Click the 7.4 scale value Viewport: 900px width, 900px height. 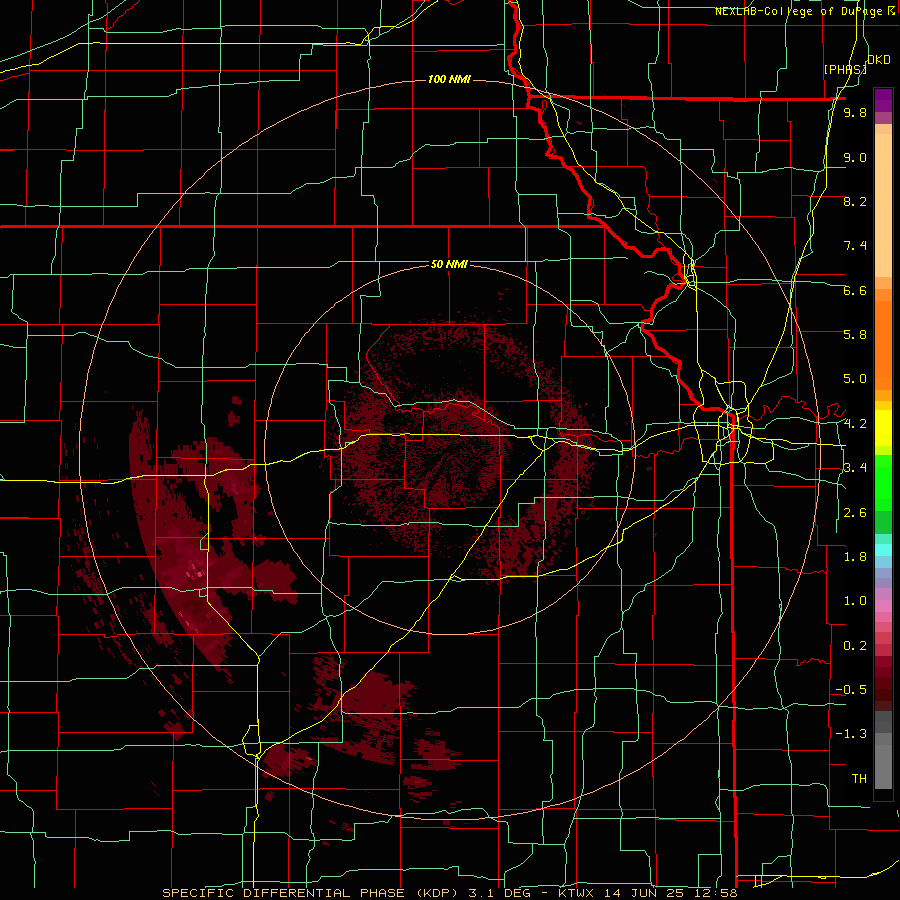pos(855,246)
